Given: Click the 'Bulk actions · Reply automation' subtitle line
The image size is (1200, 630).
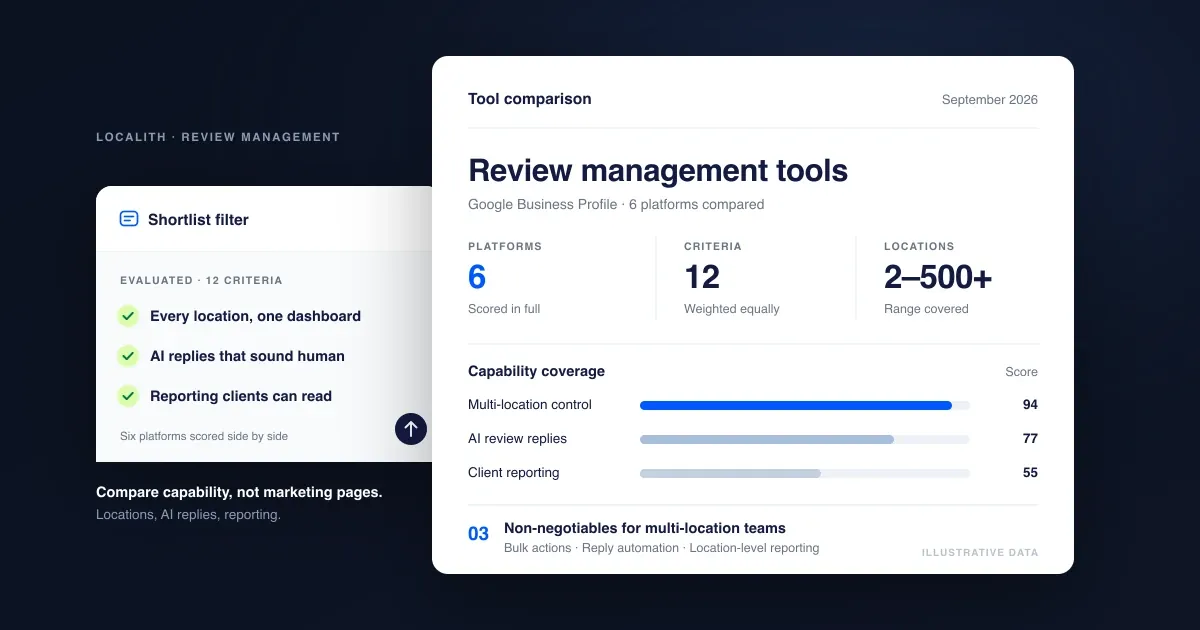Looking at the screenshot, I should 661,548.
